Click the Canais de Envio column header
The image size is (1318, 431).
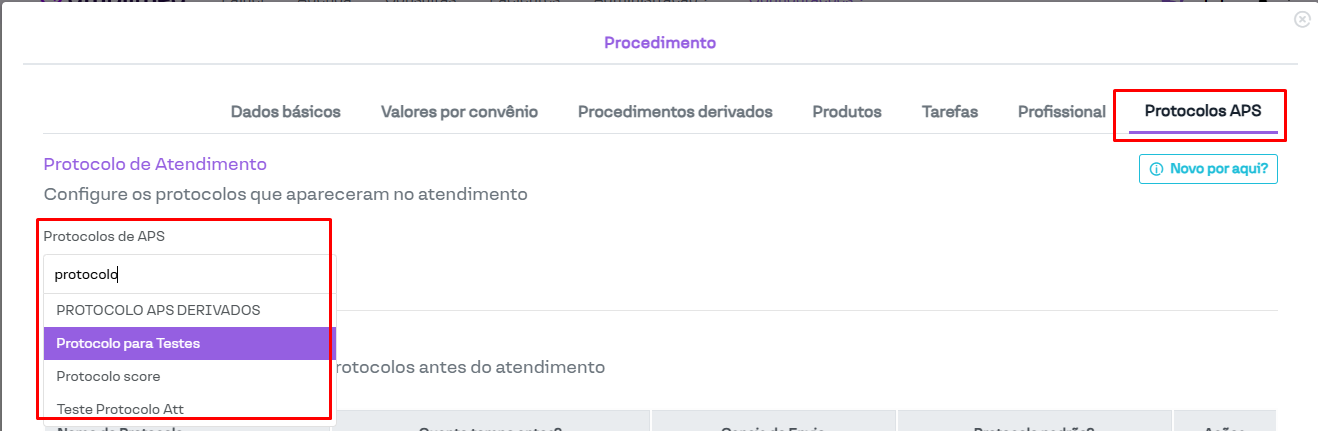pos(772,427)
